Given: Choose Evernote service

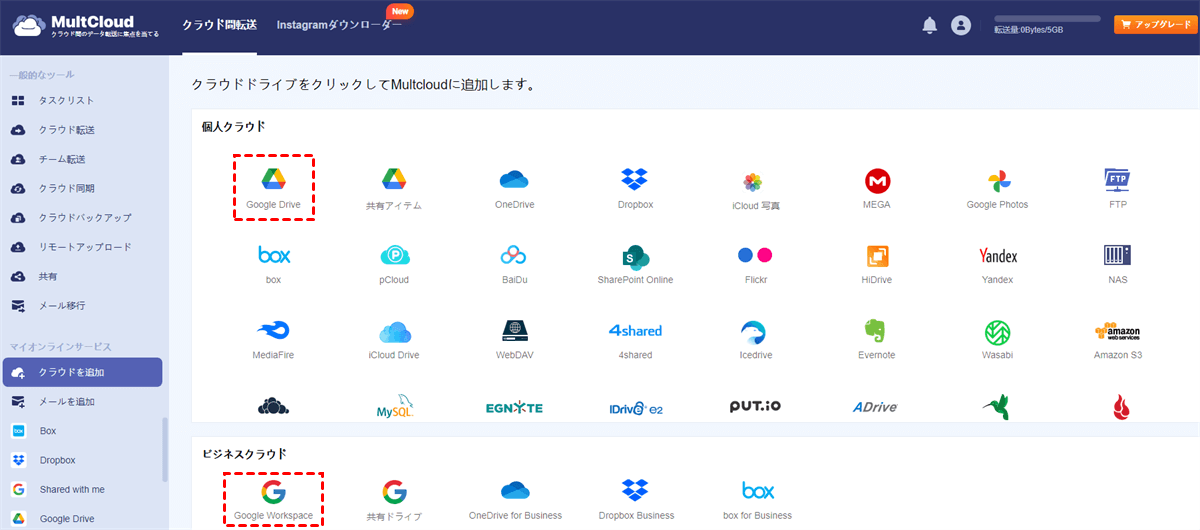Looking at the screenshot, I should [x=877, y=339].
